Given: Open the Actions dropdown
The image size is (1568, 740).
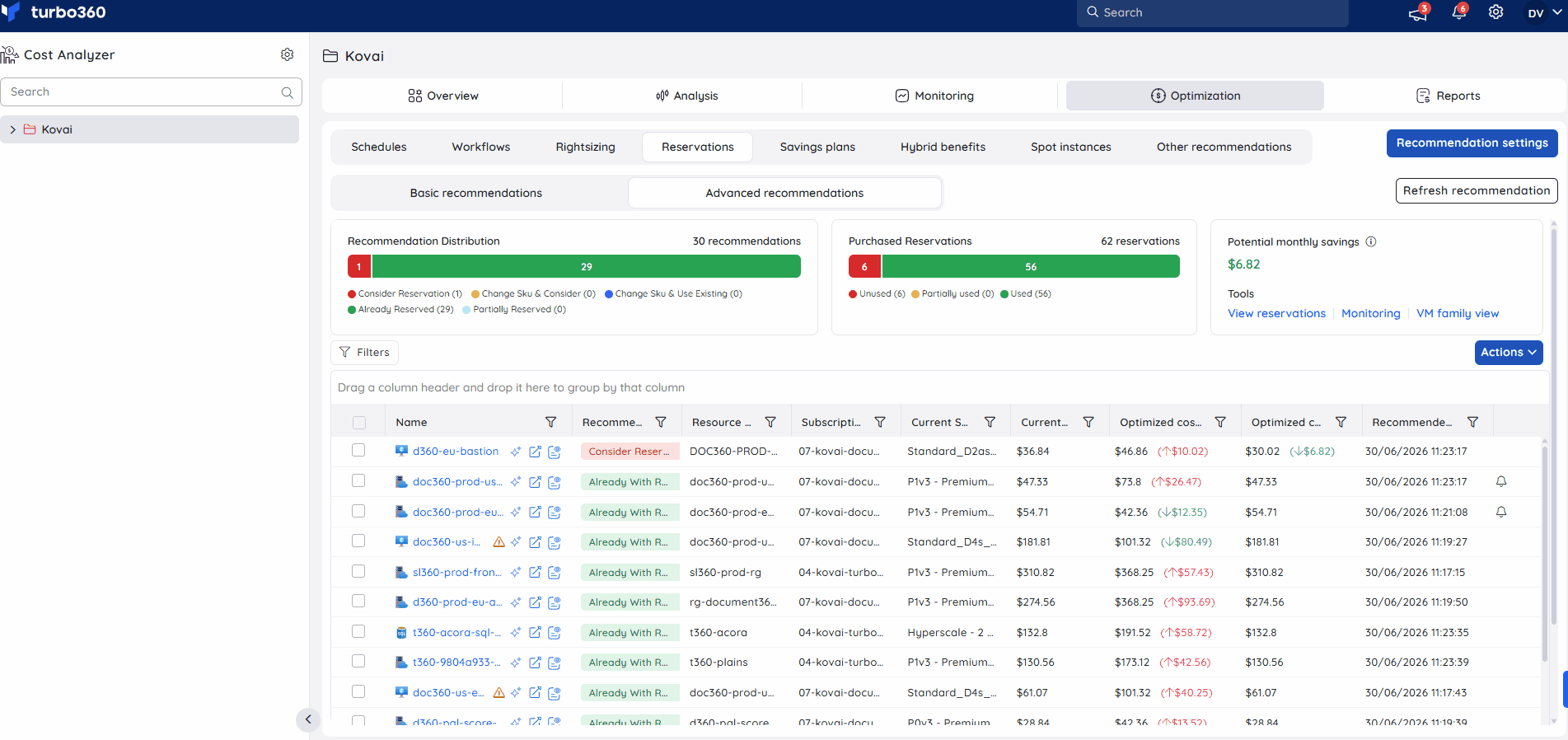Looking at the screenshot, I should tap(1509, 352).
